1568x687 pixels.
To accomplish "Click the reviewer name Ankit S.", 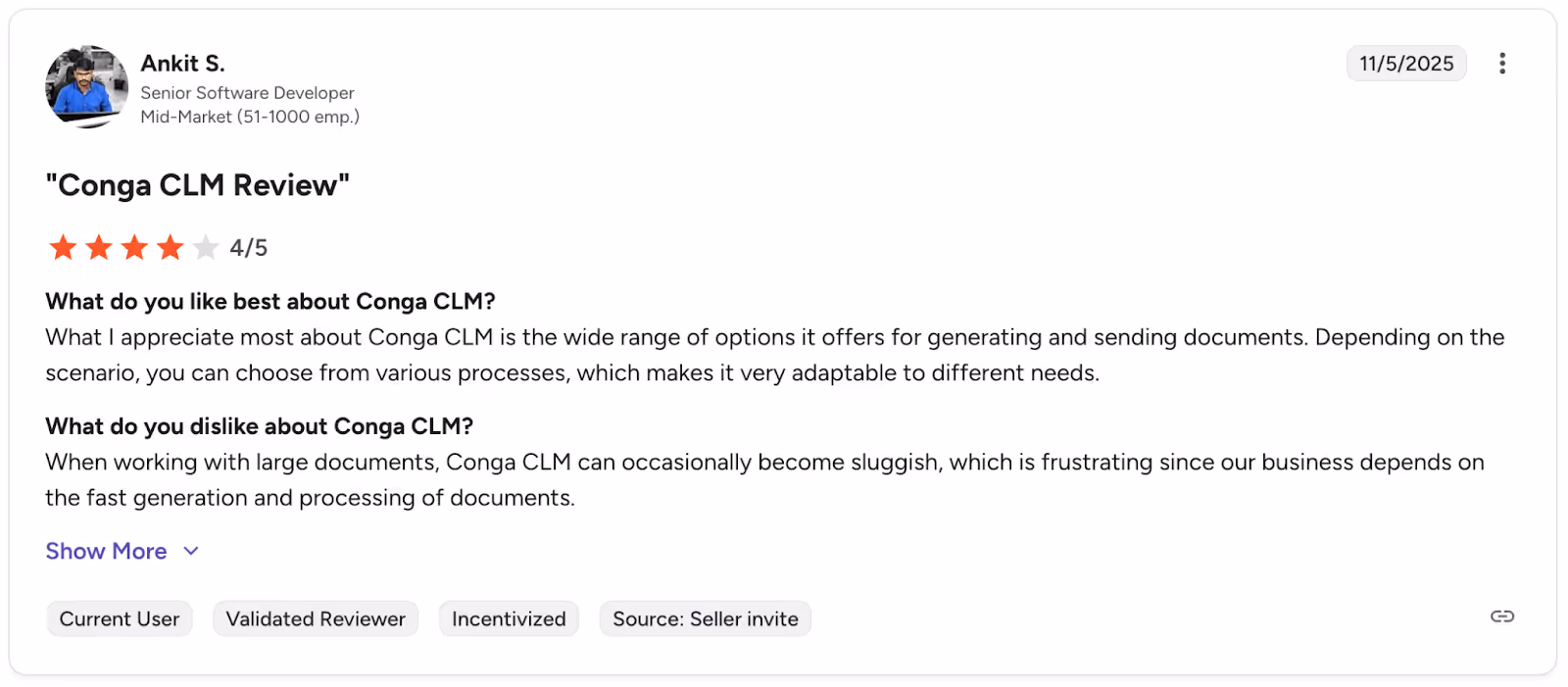I will click(182, 62).
